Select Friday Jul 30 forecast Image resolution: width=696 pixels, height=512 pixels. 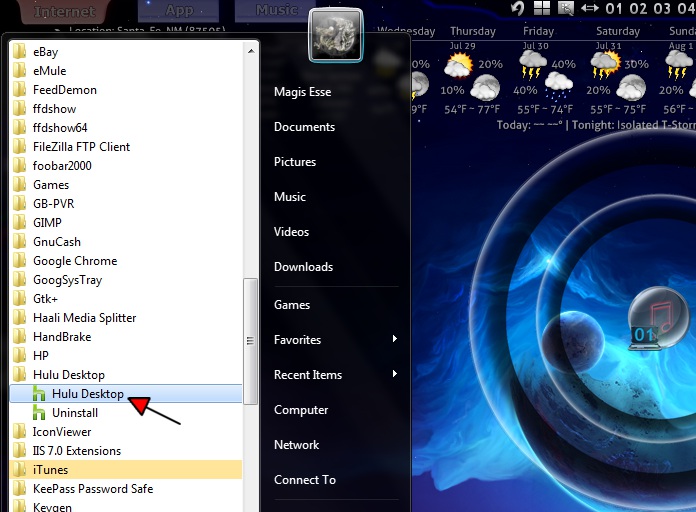click(x=544, y=71)
